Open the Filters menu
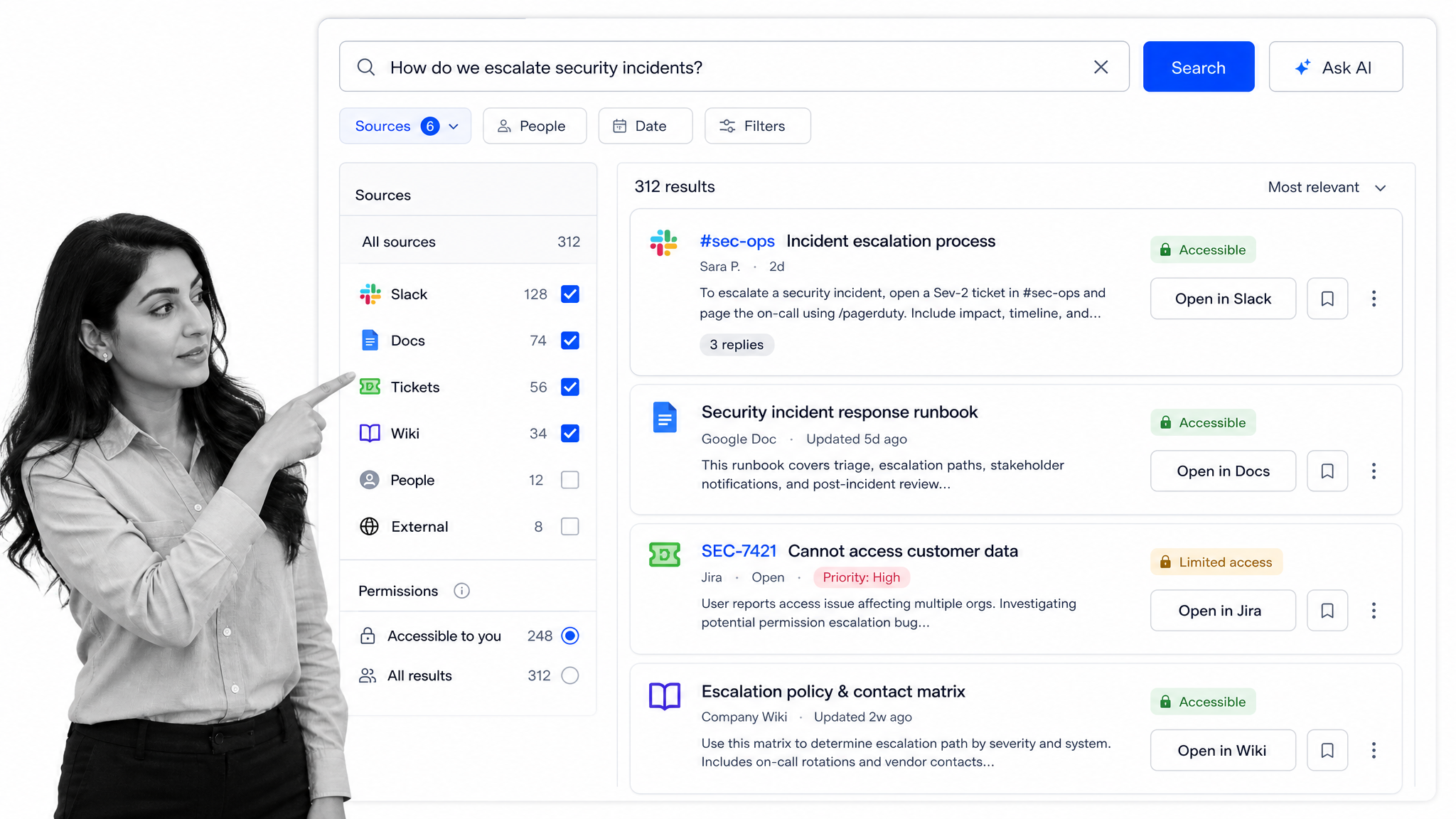The width and height of the screenshot is (1456, 819). click(x=758, y=126)
